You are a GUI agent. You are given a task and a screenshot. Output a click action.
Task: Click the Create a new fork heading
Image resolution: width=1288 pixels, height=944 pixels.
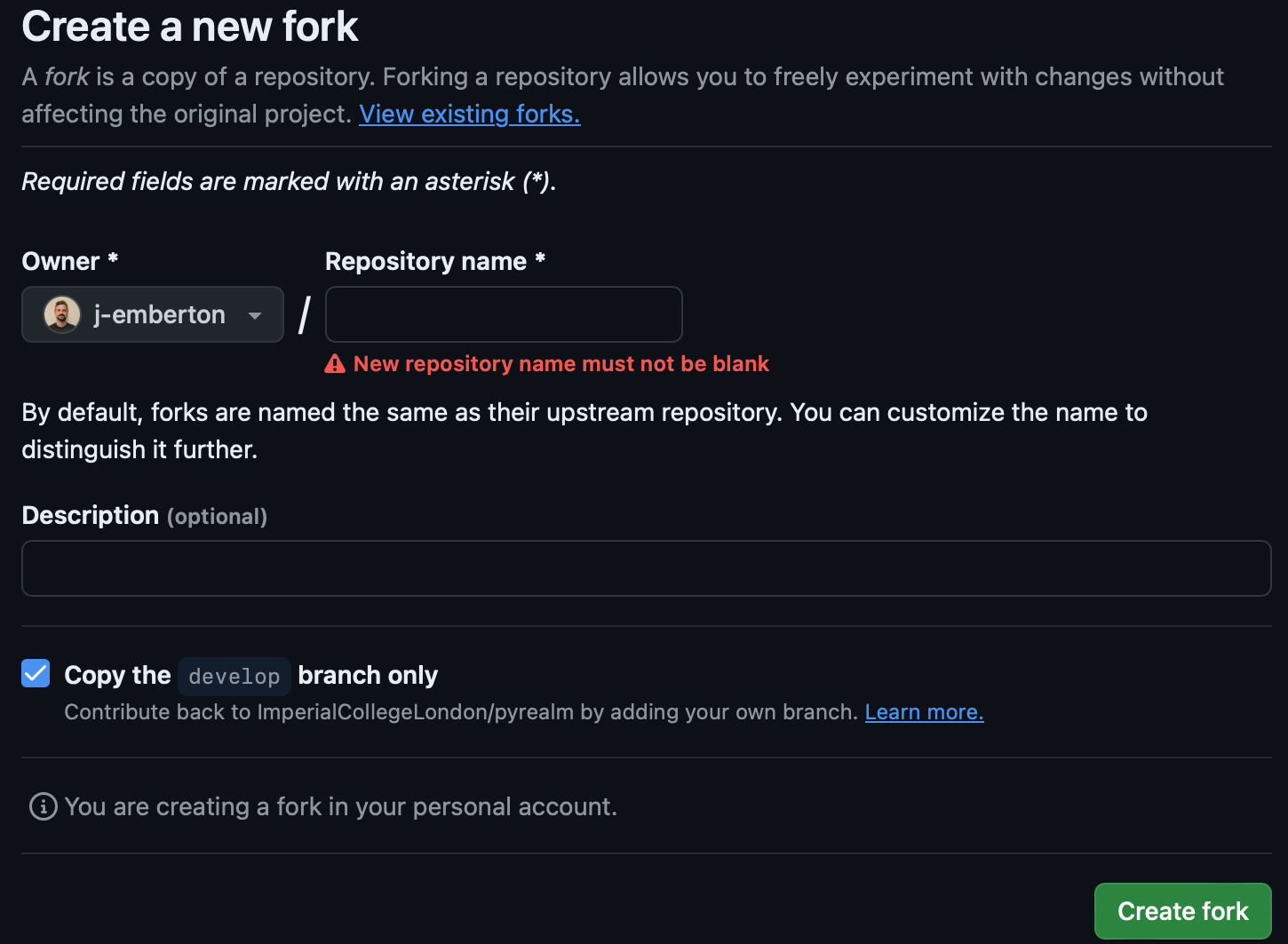(x=190, y=27)
